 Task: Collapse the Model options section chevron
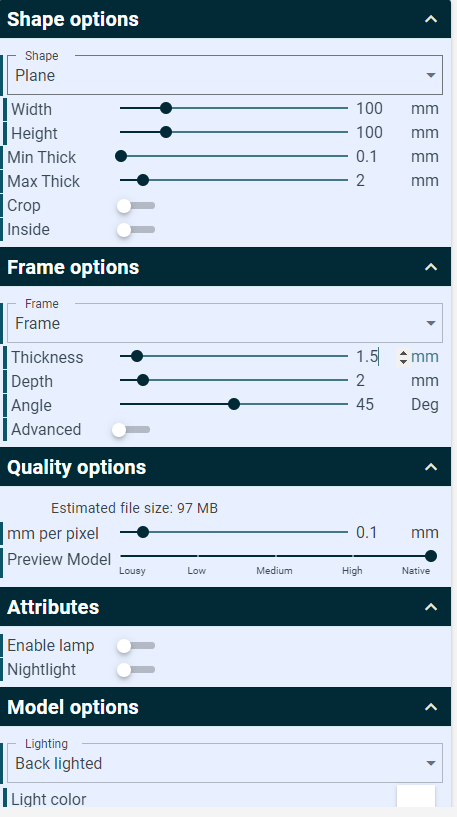click(431, 707)
